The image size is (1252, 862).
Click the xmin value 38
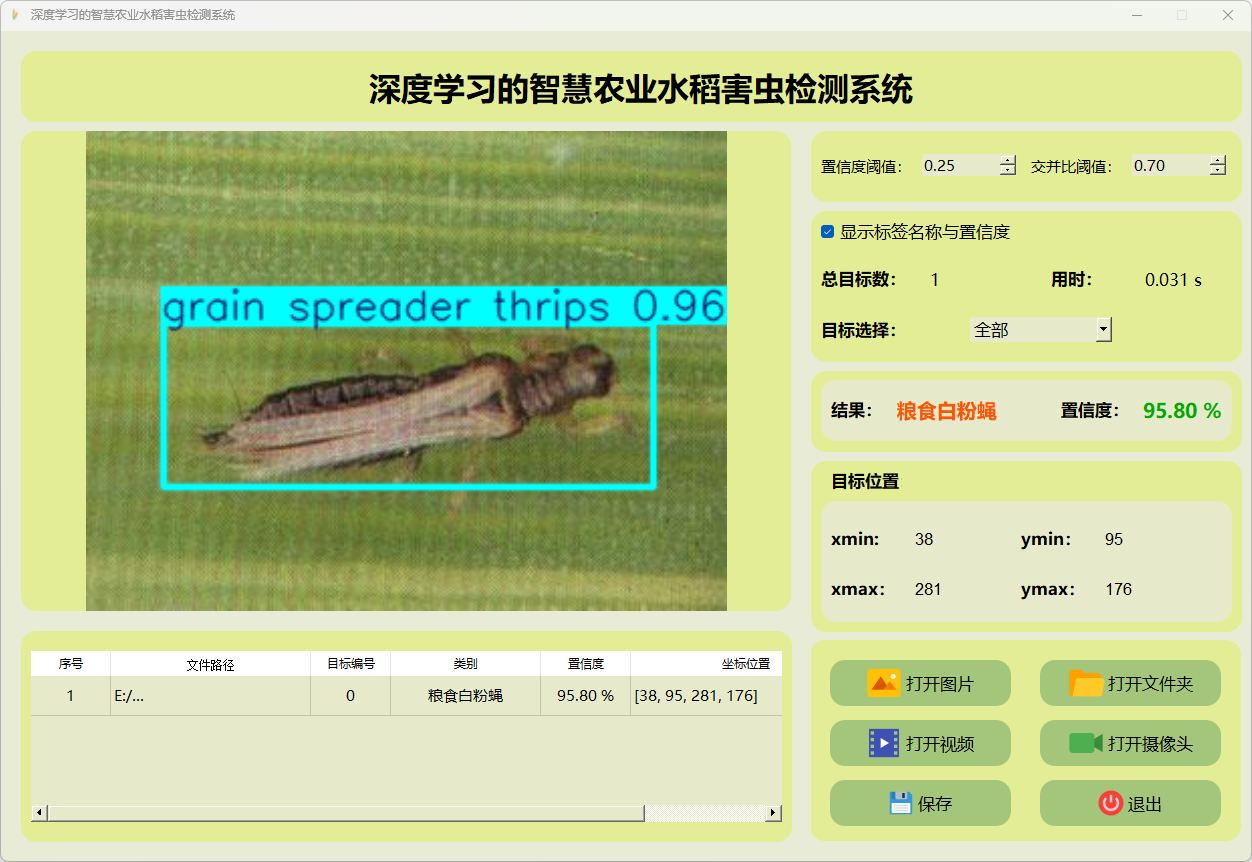924,540
